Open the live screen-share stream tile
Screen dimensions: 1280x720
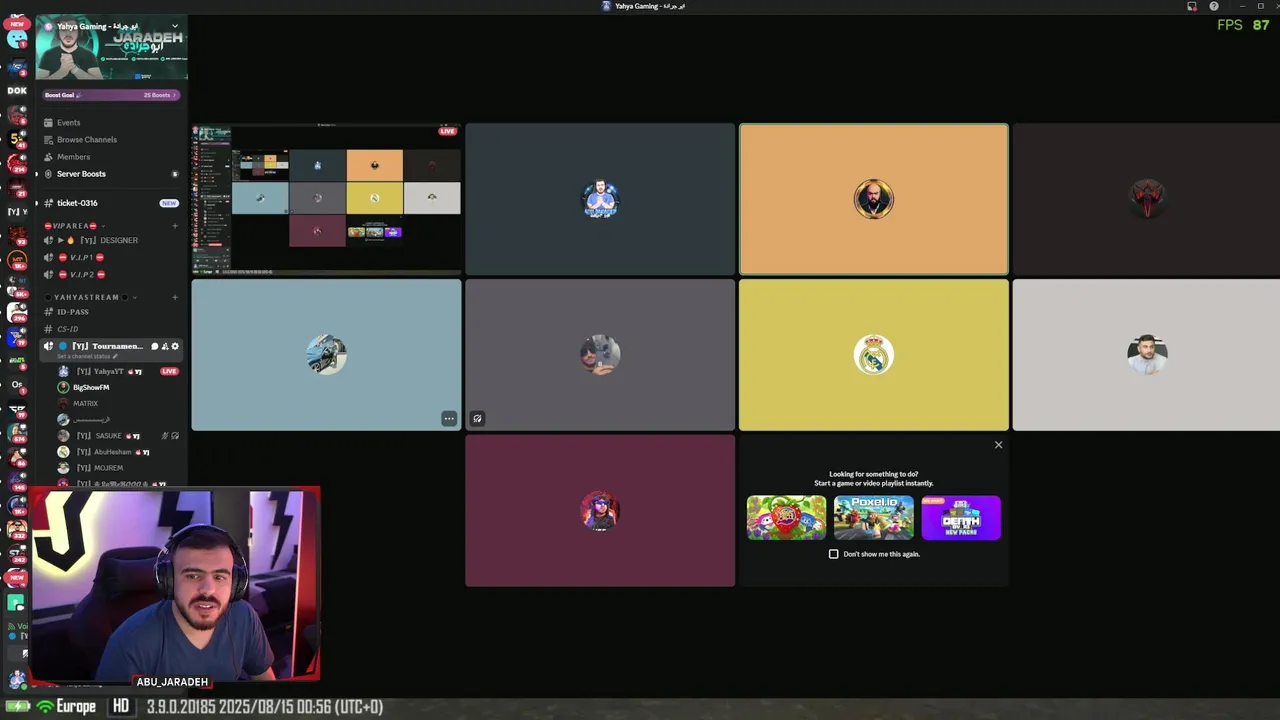326,199
